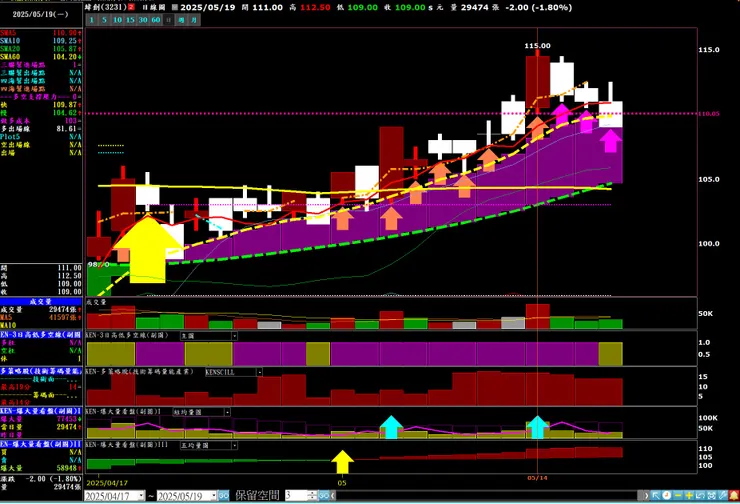Select the 60-minute timeframe button
Screen dimensions: 740x504
pyautogui.click(x=155, y=20)
